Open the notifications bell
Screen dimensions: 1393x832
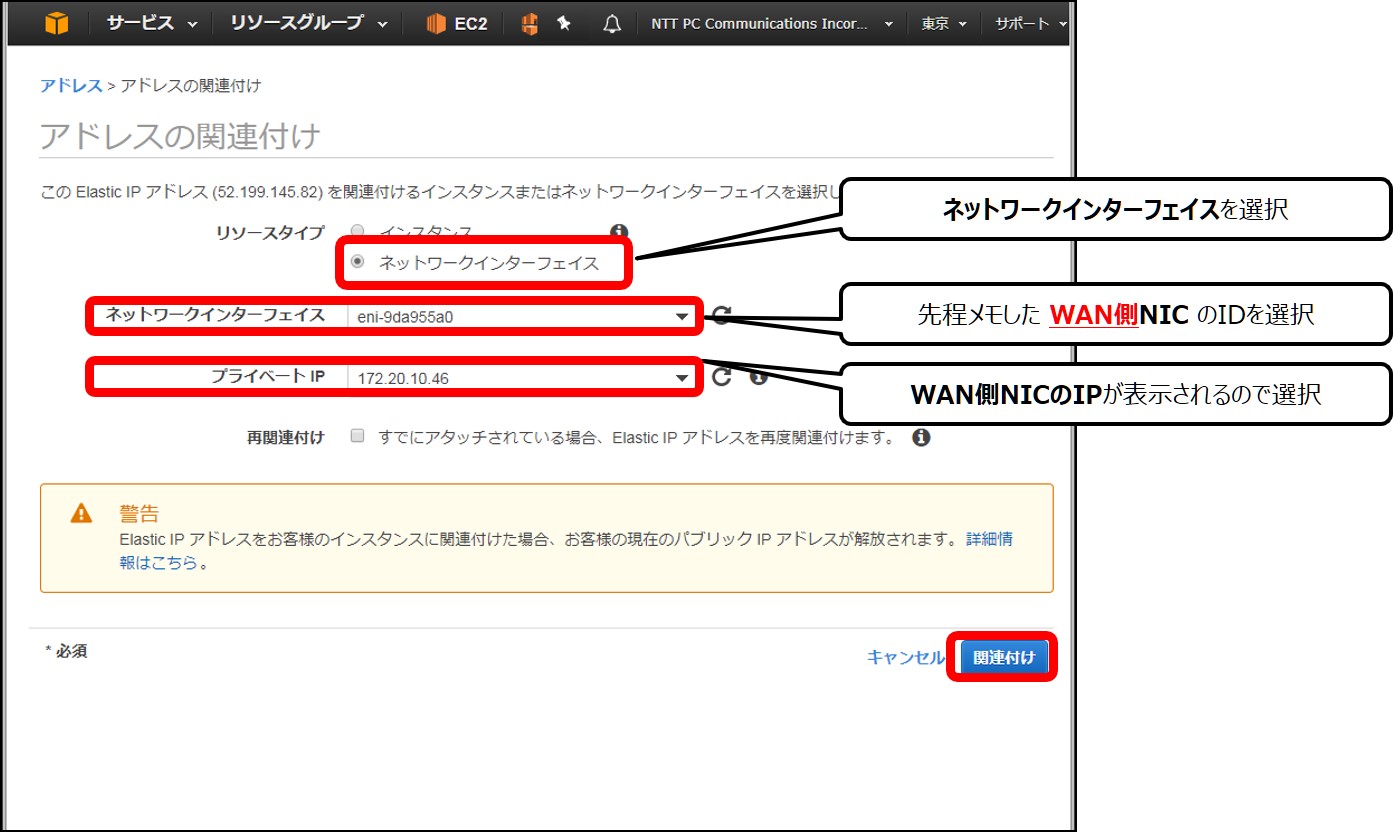click(612, 24)
